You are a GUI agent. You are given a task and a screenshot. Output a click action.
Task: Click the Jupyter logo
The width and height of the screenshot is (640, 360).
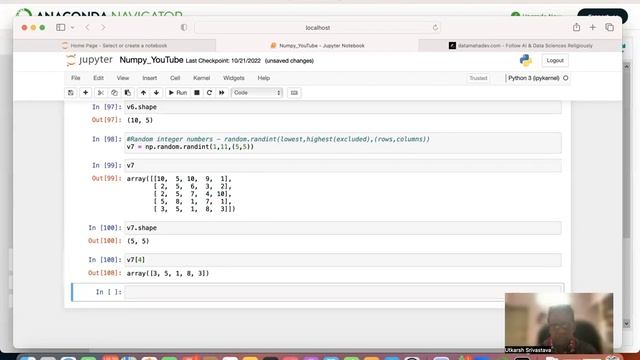(89, 60)
